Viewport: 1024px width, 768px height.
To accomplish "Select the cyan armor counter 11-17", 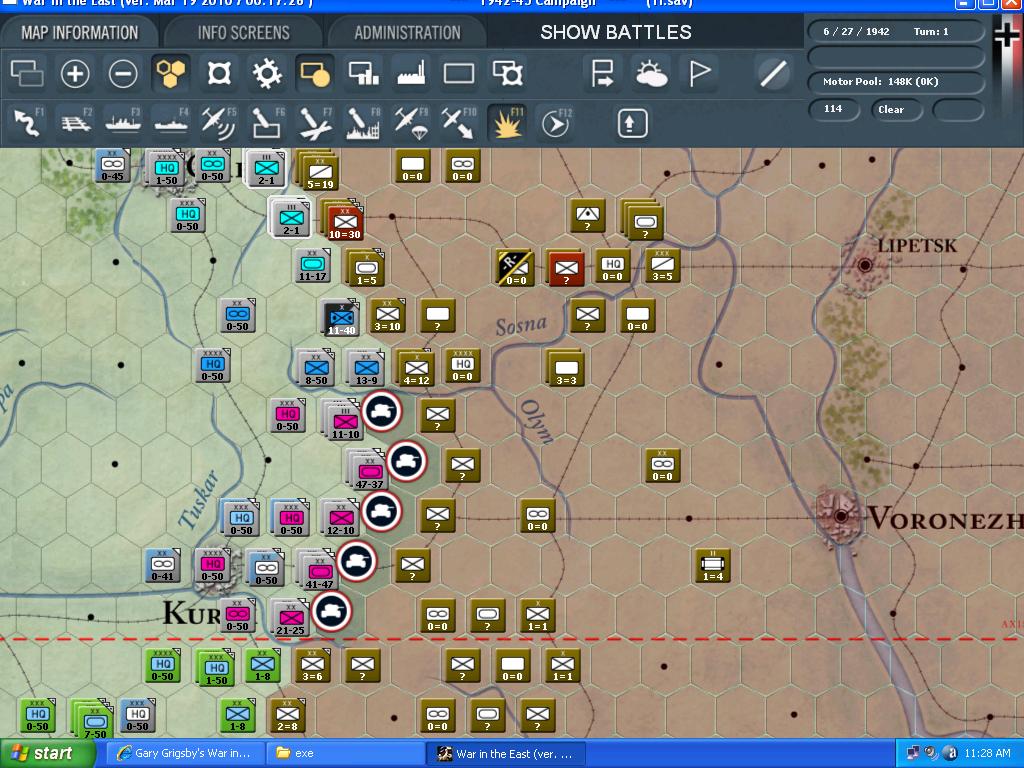I will tap(313, 265).
